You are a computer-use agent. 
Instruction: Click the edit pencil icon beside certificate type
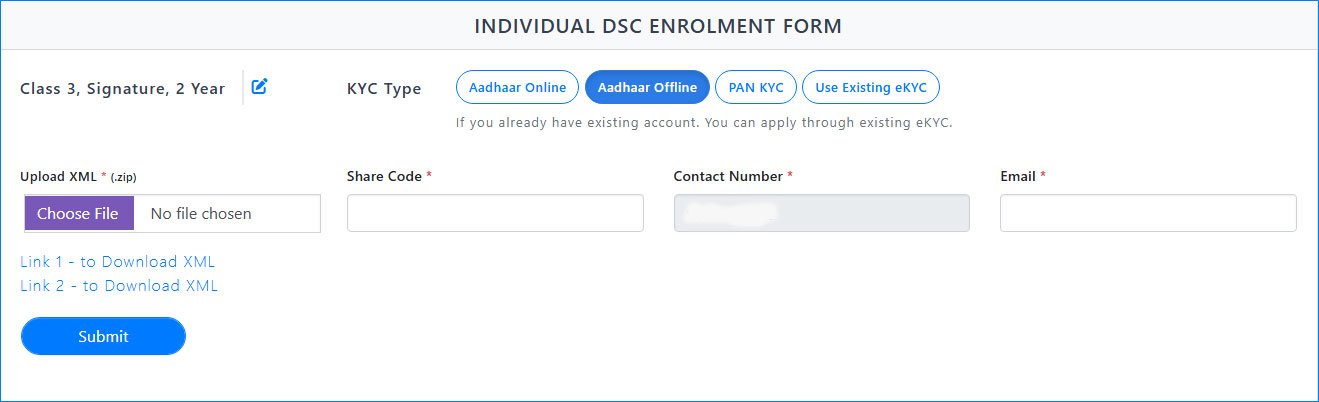[259, 87]
